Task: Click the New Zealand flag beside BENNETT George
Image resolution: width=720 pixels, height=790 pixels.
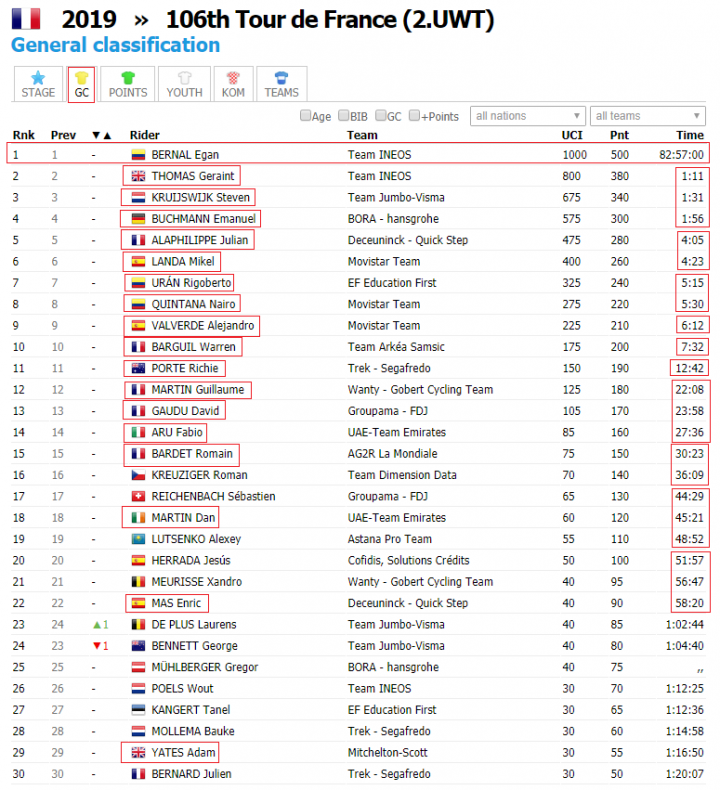Action: pos(138,646)
